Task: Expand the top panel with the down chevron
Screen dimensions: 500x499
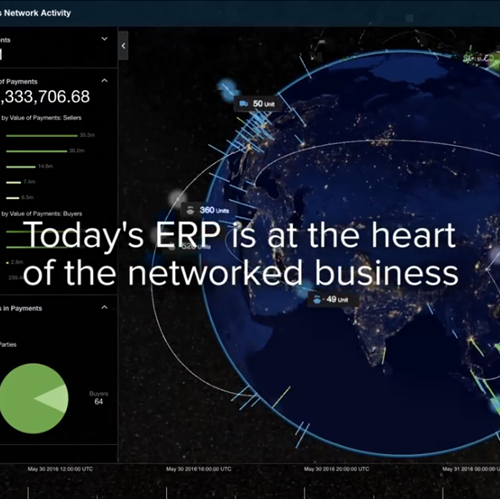Action: (104, 39)
